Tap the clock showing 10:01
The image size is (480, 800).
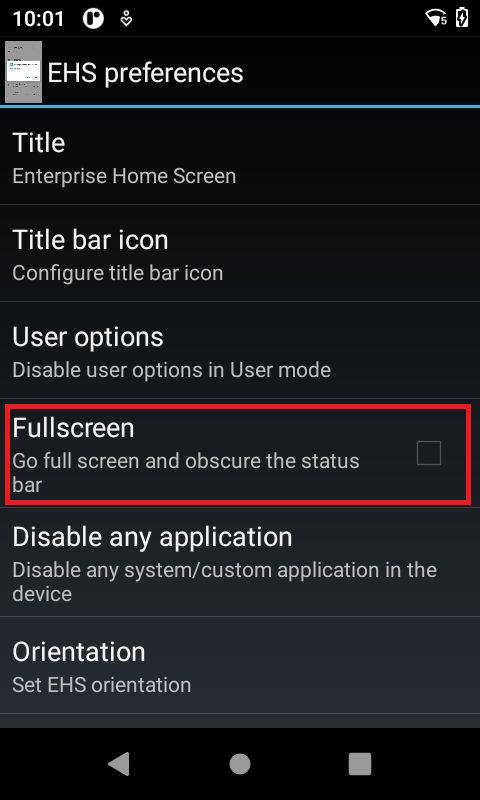tap(38, 19)
